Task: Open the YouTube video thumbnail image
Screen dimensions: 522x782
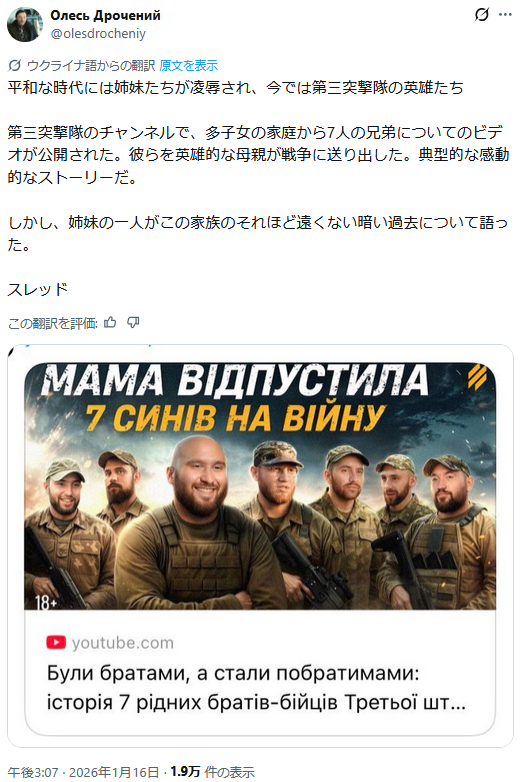Action: click(x=260, y=486)
